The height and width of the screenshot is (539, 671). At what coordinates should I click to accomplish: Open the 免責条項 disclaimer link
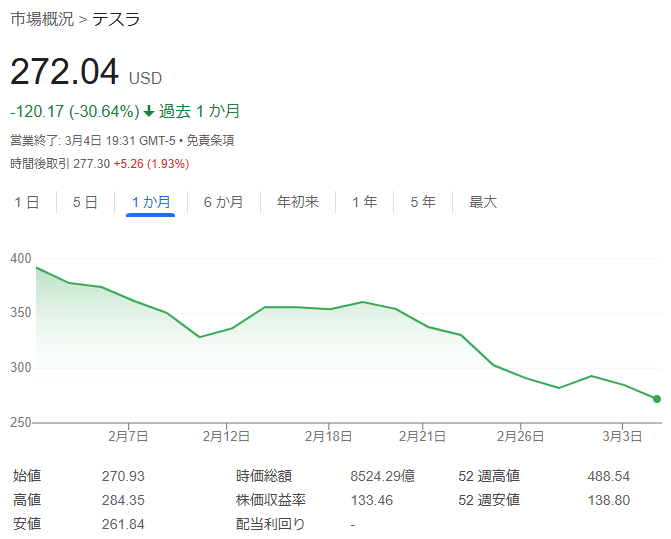coord(210,140)
